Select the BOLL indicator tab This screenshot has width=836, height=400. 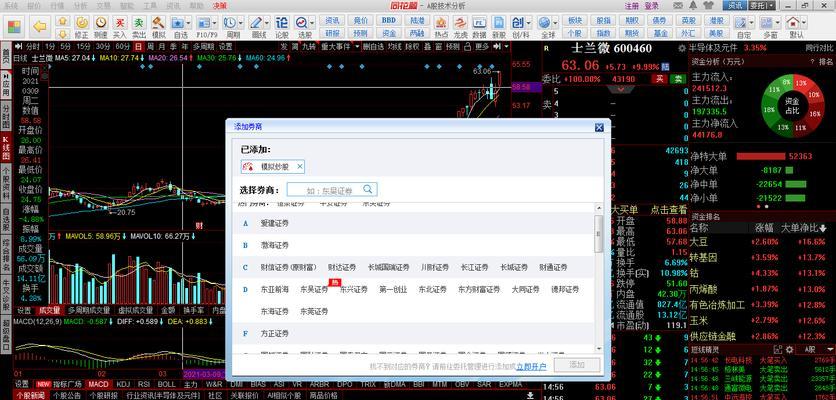click(x=166, y=384)
